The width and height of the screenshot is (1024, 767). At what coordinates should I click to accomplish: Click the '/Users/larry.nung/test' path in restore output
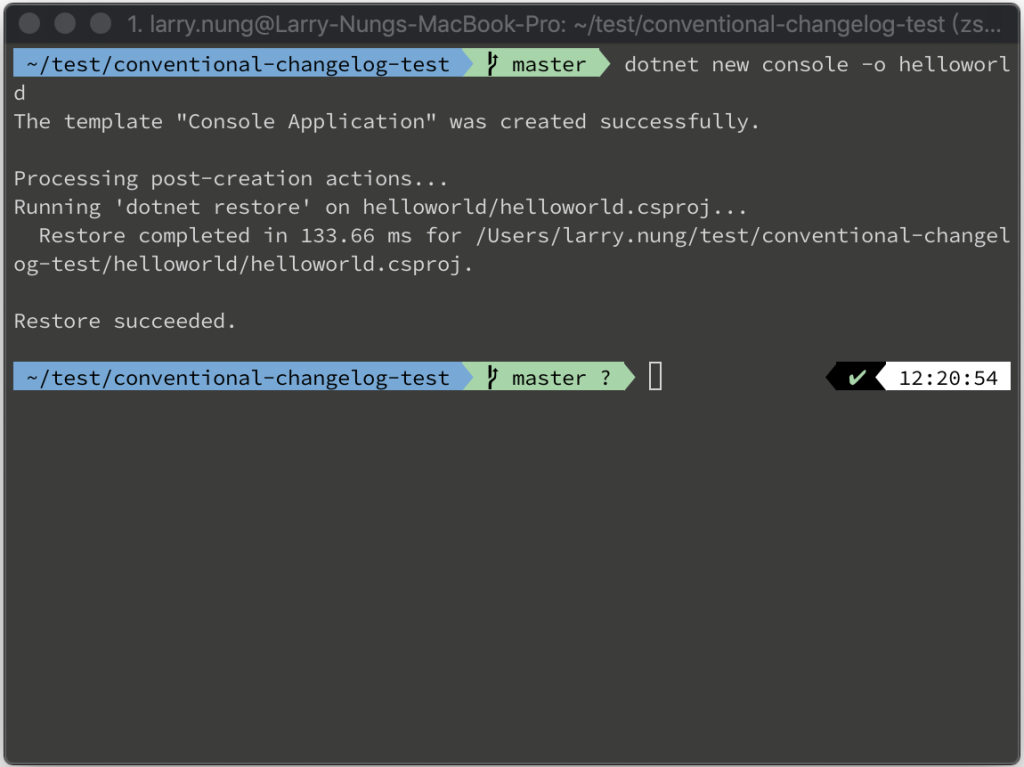(613, 236)
